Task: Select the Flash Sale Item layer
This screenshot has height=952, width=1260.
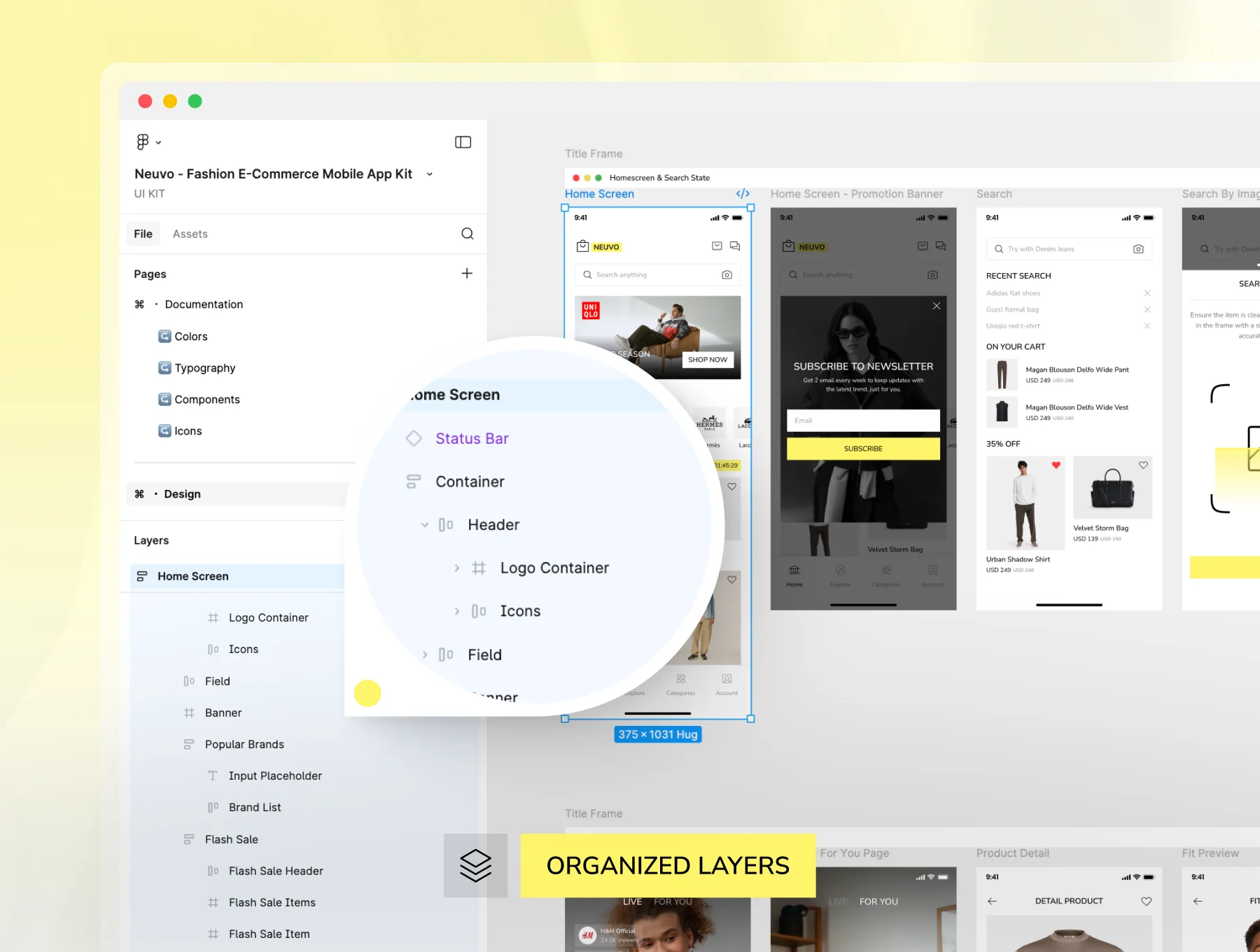Action: click(269, 934)
